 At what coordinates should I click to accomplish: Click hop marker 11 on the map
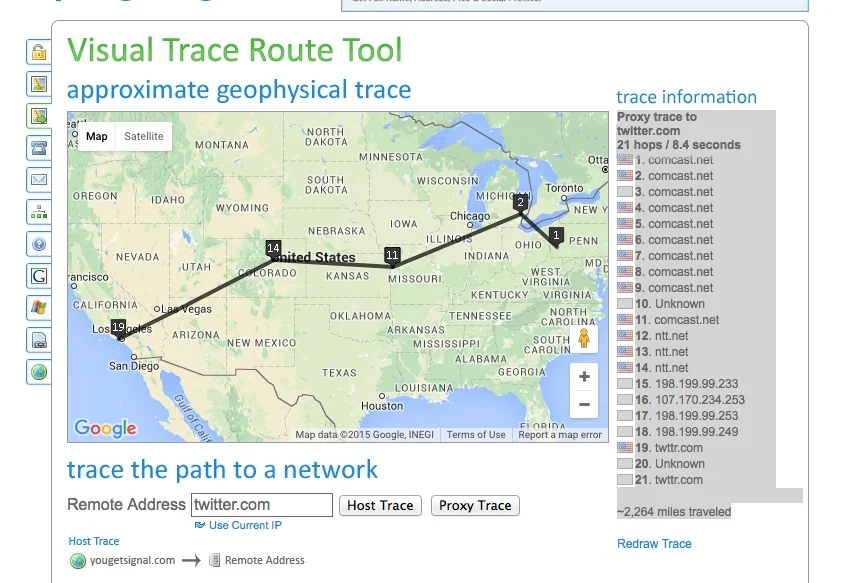392,256
